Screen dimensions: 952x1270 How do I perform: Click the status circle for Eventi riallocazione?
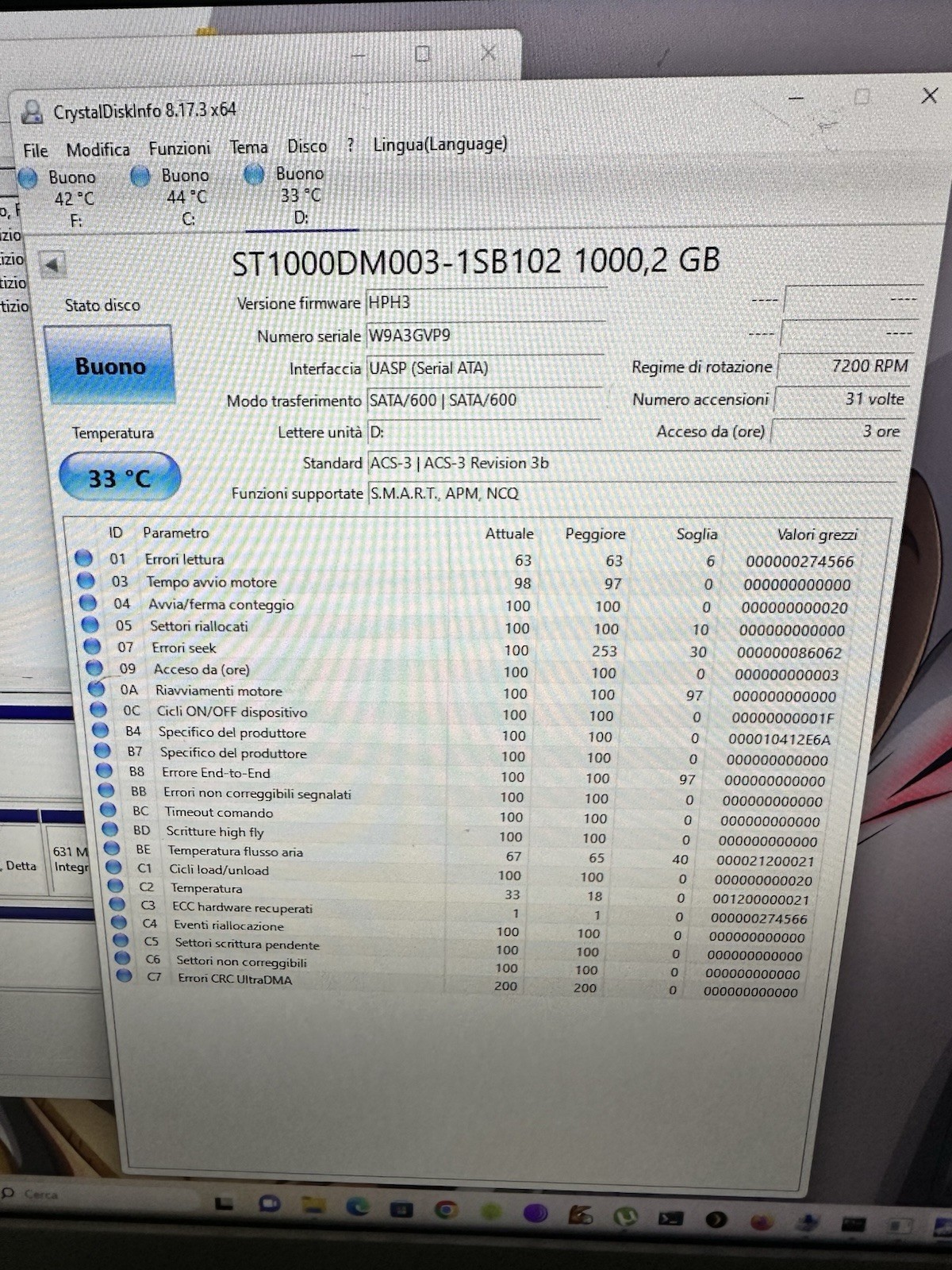pyautogui.click(x=119, y=922)
